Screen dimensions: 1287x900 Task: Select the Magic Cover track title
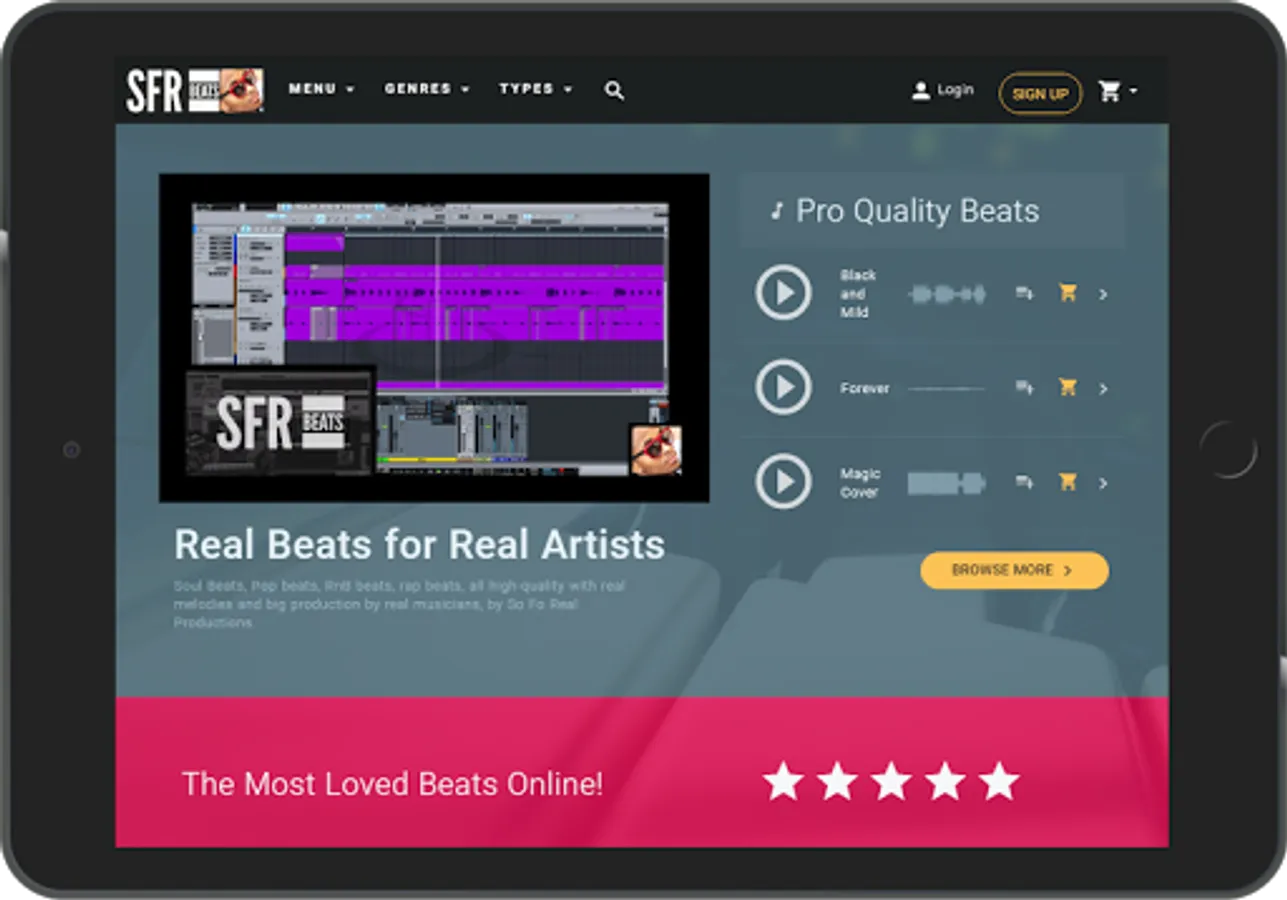(x=860, y=483)
